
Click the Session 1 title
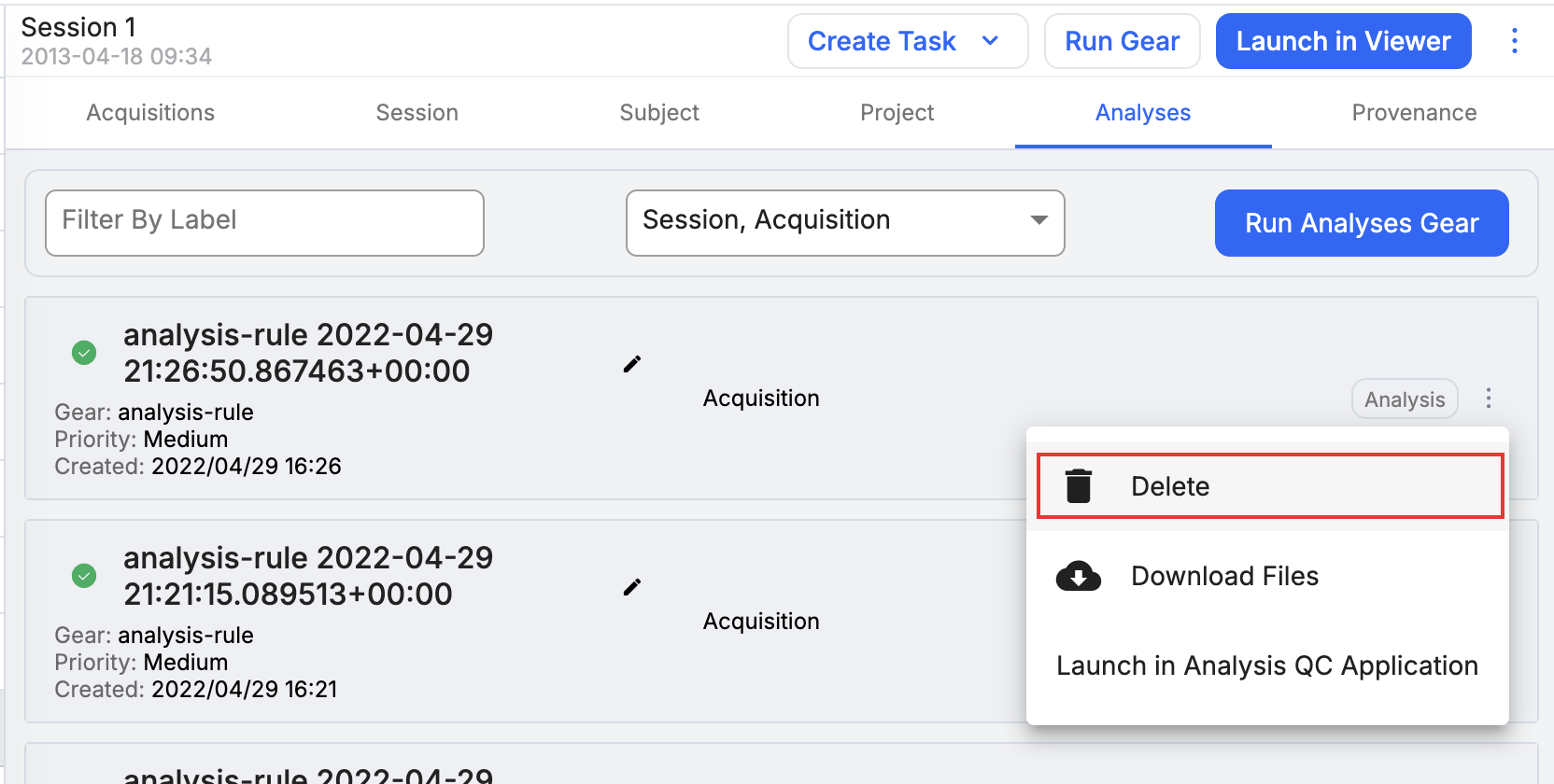[78, 27]
